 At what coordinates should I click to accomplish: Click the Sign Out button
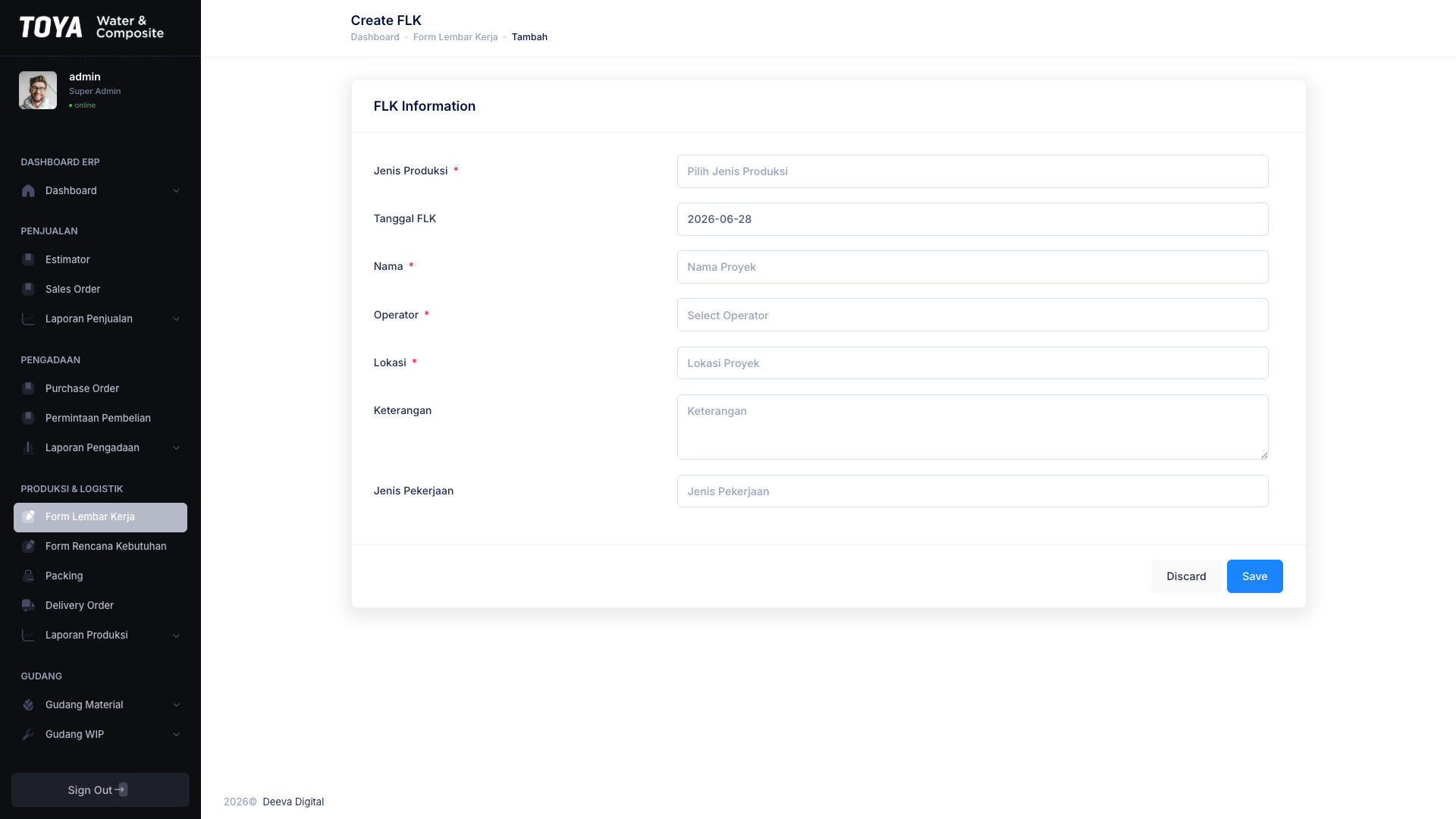click(x=100, y=789)
